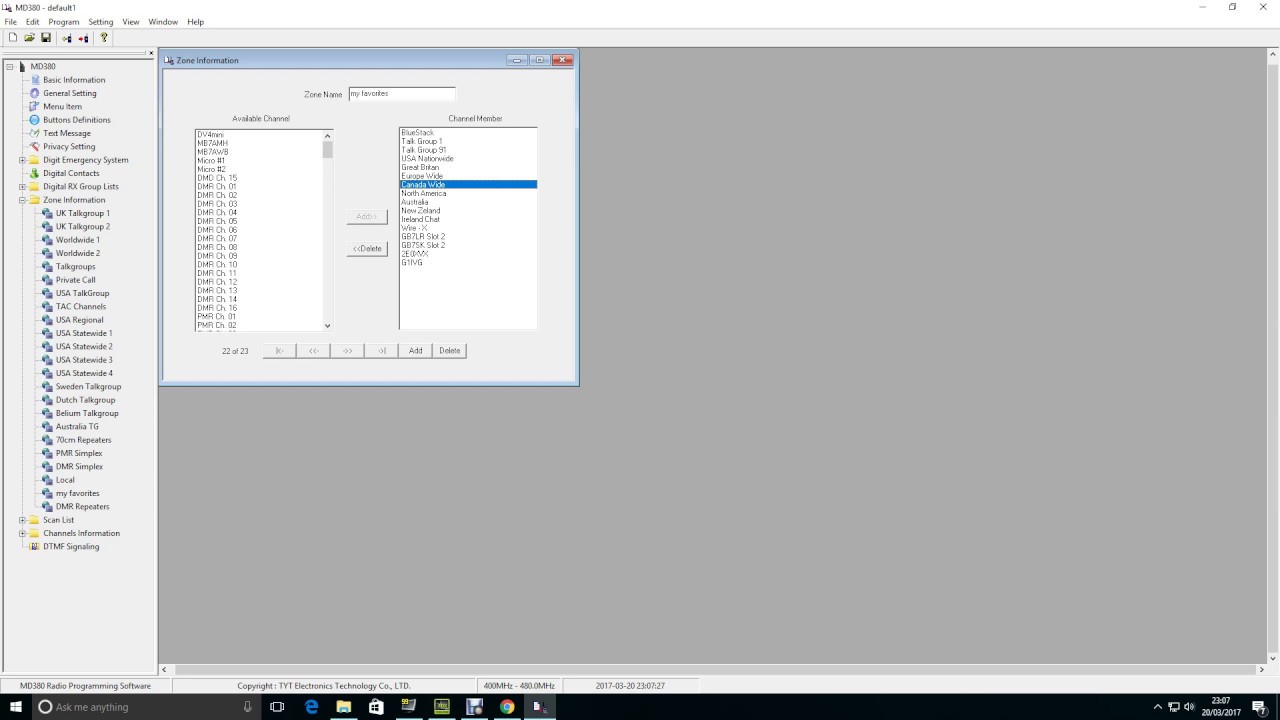
Task: Click the Read from radio toolbar icon
Action: click(67, 38)
